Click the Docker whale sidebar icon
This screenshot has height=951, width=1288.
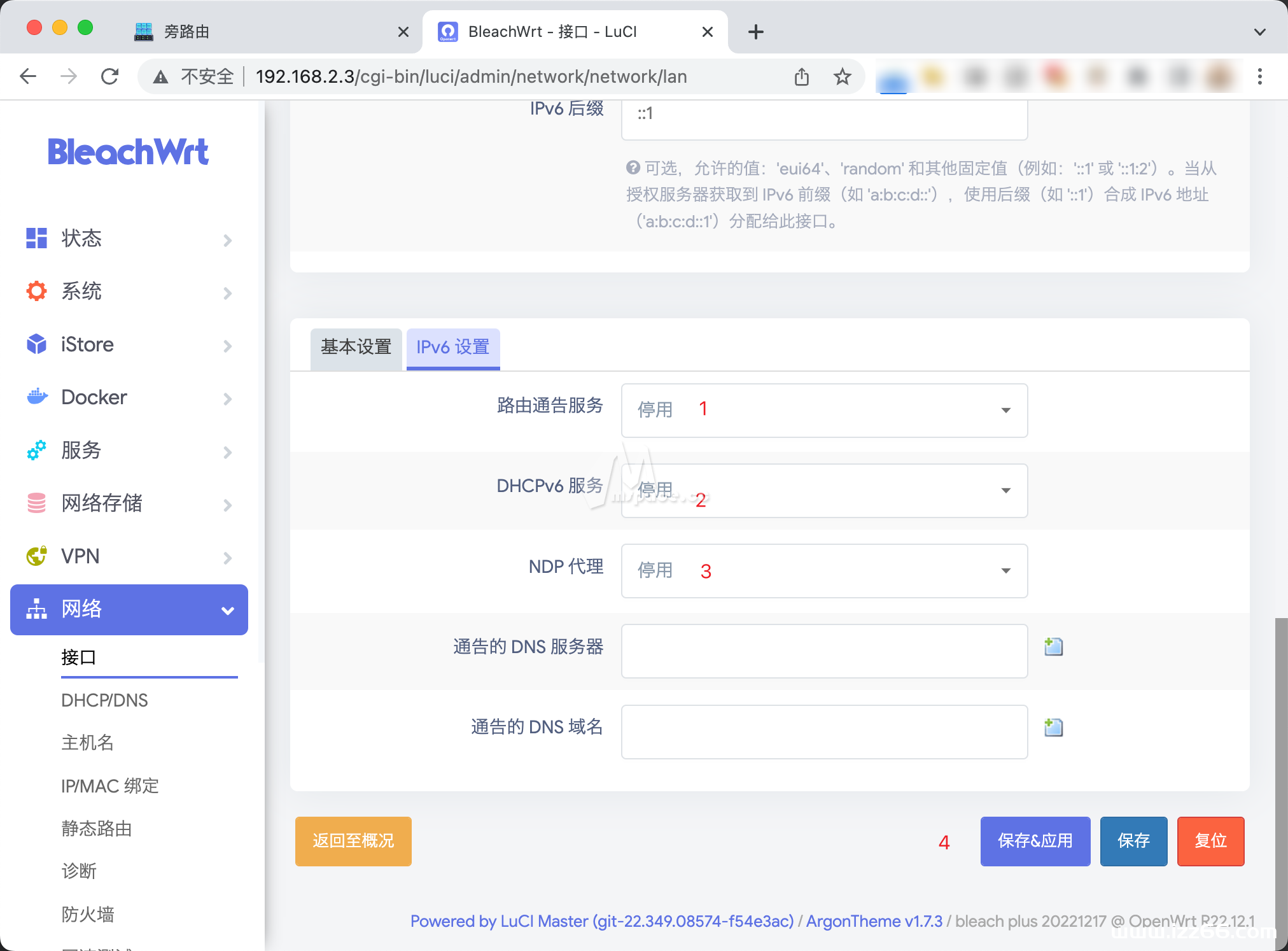click(36, 397)
